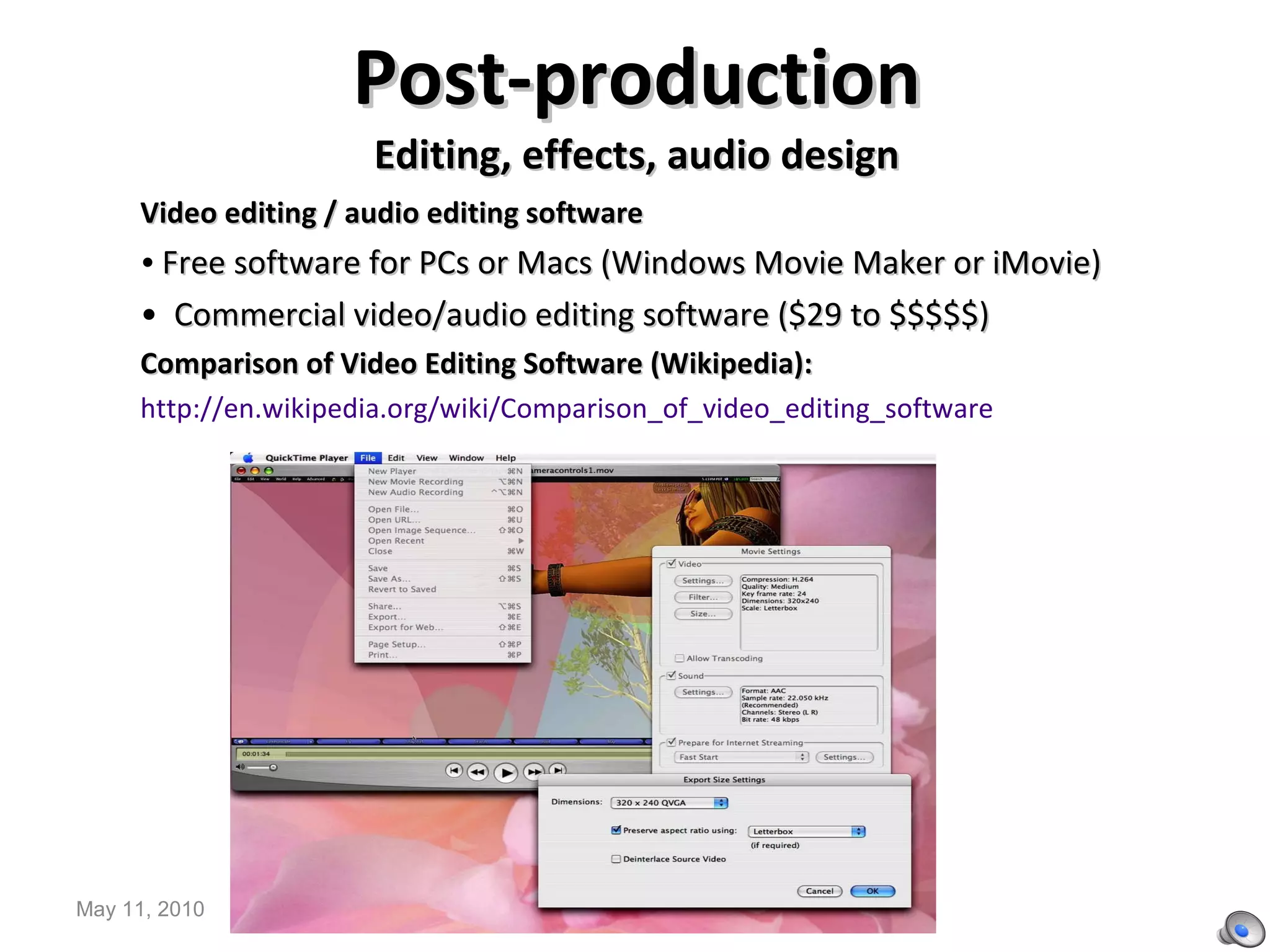1270x952 pixels.
Task: Open the Letterbox aspect ratio dropdown
Action: [x=806, y=831]
